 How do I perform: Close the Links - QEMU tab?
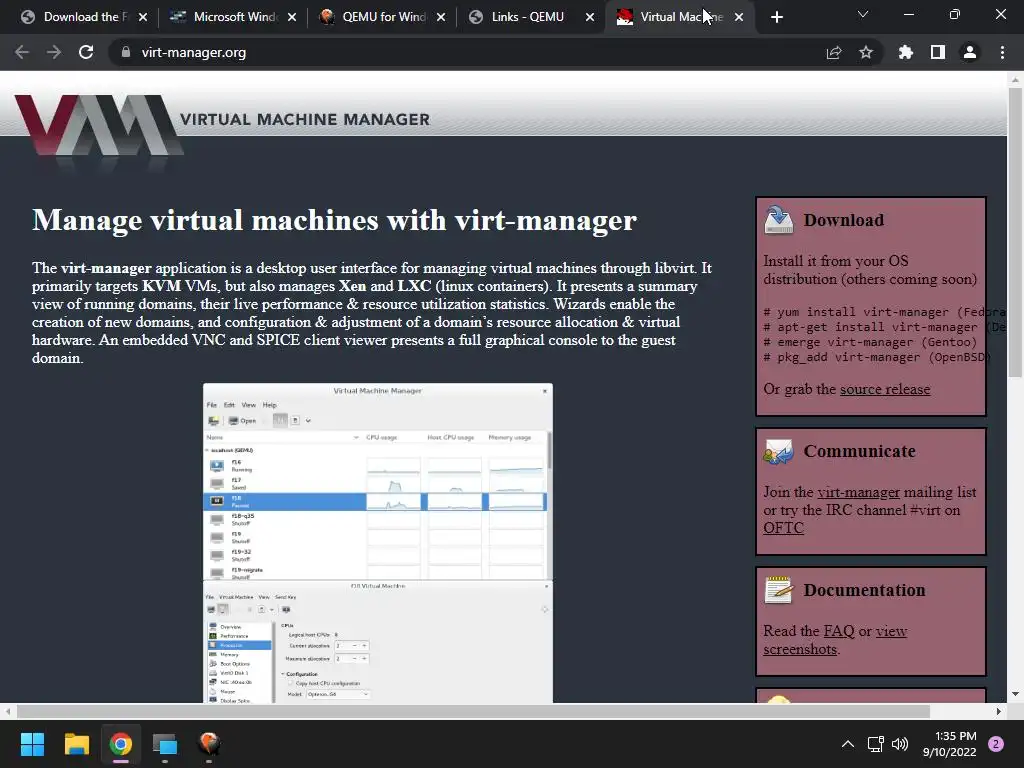point(590,17)
